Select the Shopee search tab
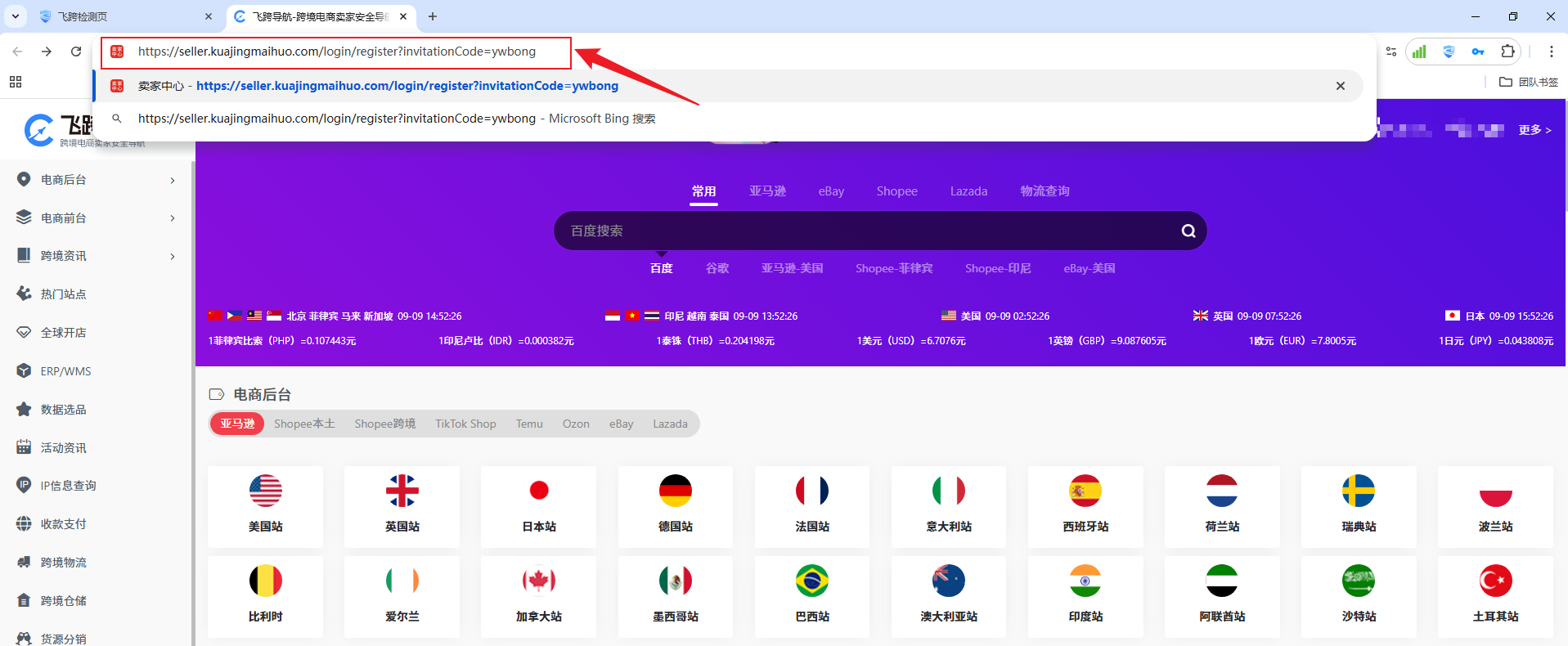The image size is (1568, 646). pos(897,191)
